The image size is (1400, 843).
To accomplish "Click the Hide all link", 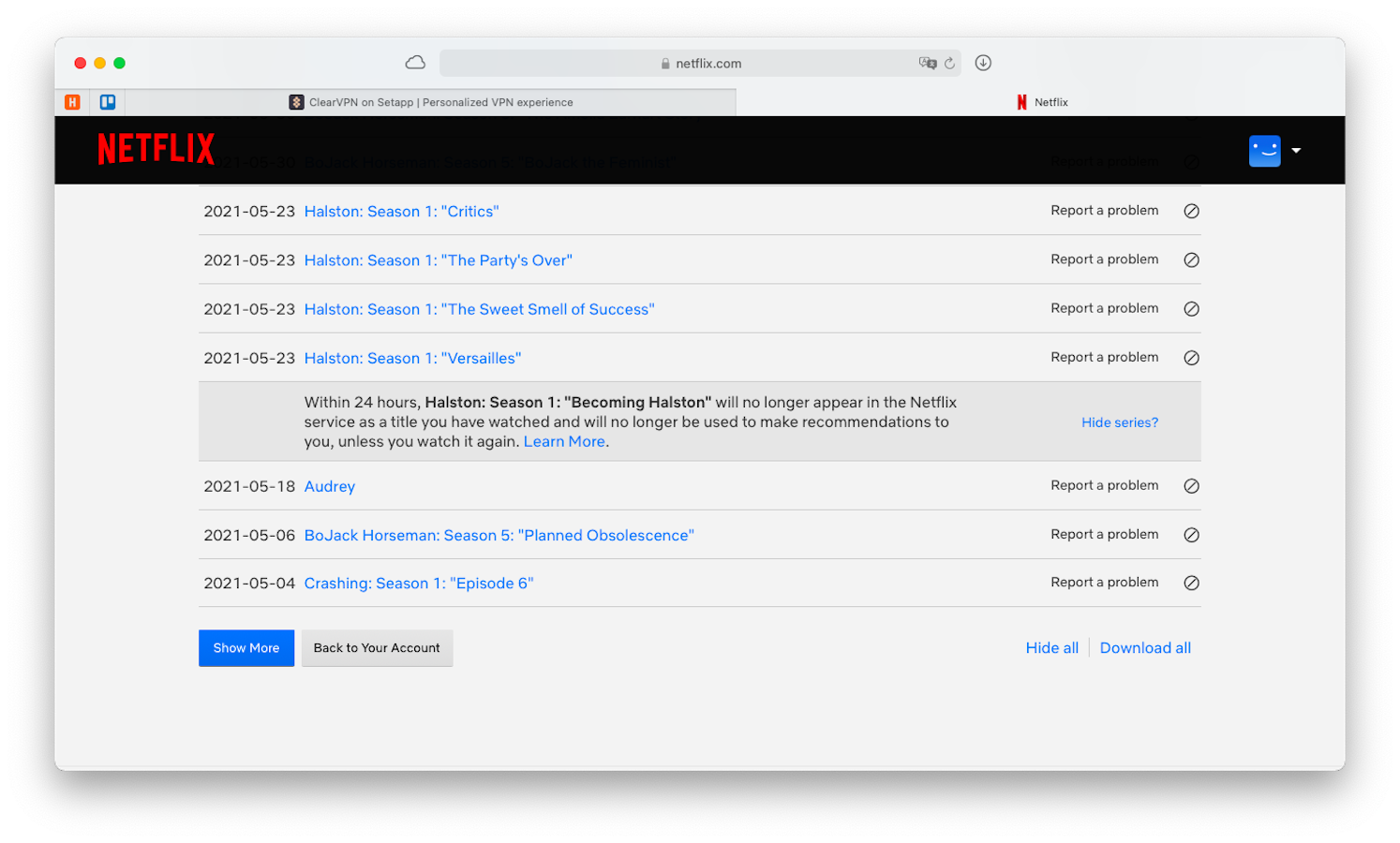I will pos(1051,647).
